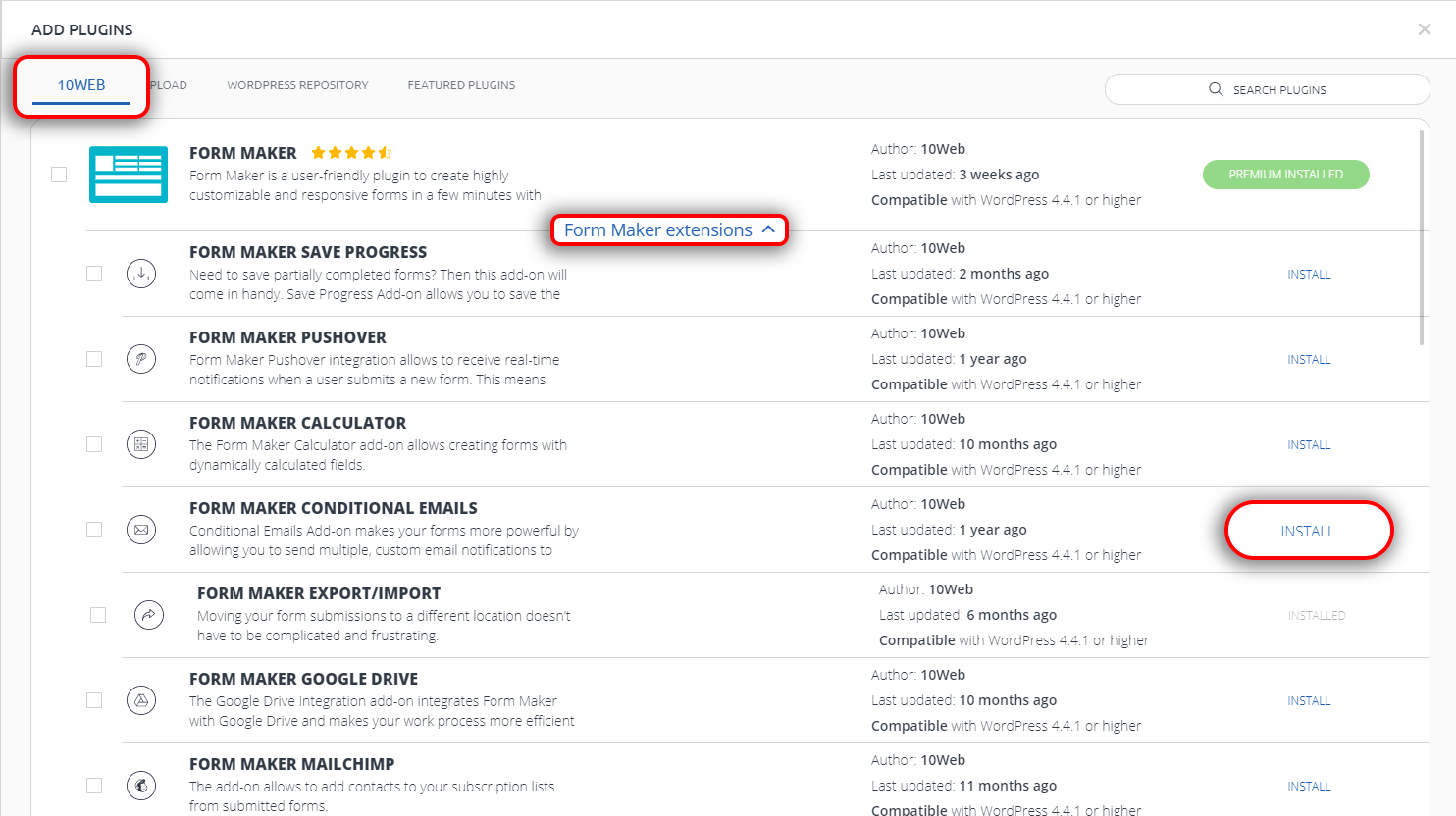Collapse the Form Maker extensions list
The height and width of the screenshot is (816, 1456).
(669, 230)
